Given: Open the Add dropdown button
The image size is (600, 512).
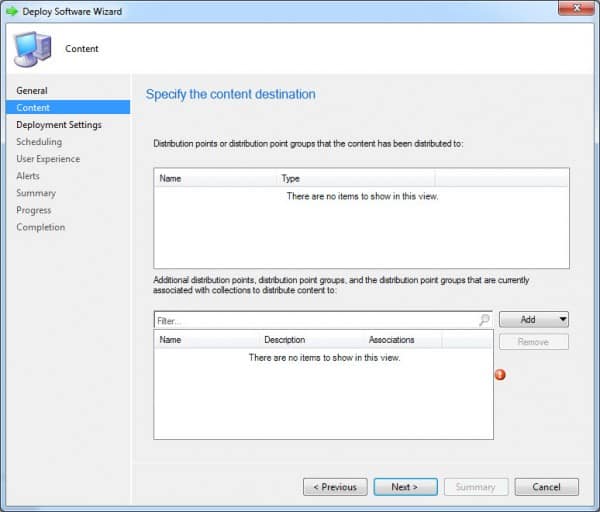Looking at the screenshot, I should pyautogui.click(x=533, y=320).
